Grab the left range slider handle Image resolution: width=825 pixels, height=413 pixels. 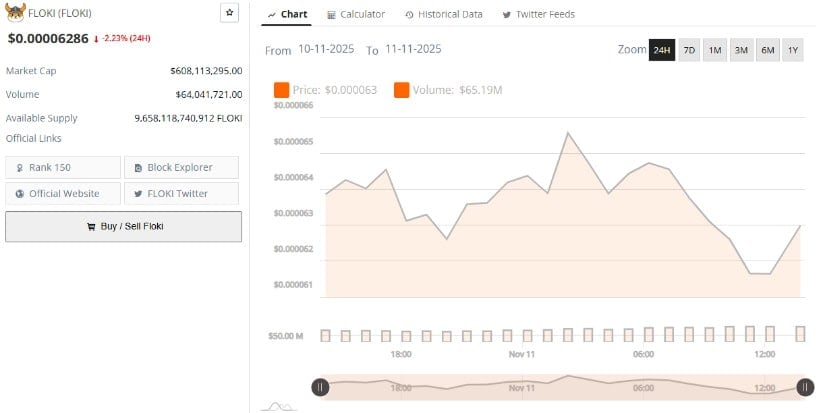point(320,387)
